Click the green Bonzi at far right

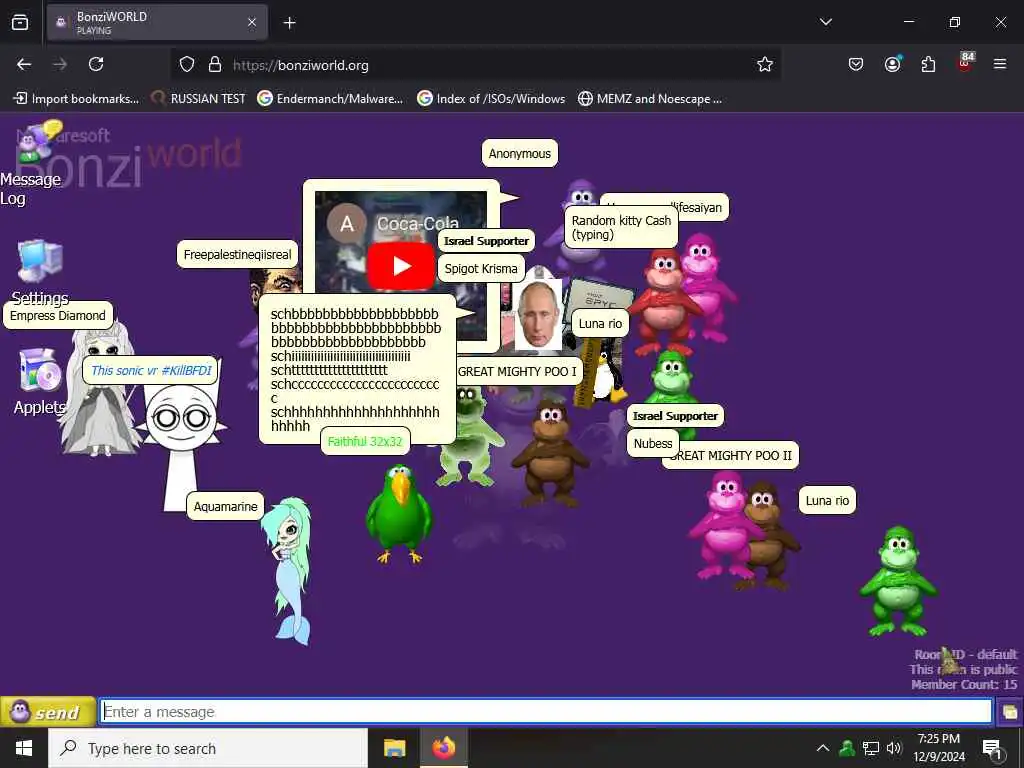point(899,581)
